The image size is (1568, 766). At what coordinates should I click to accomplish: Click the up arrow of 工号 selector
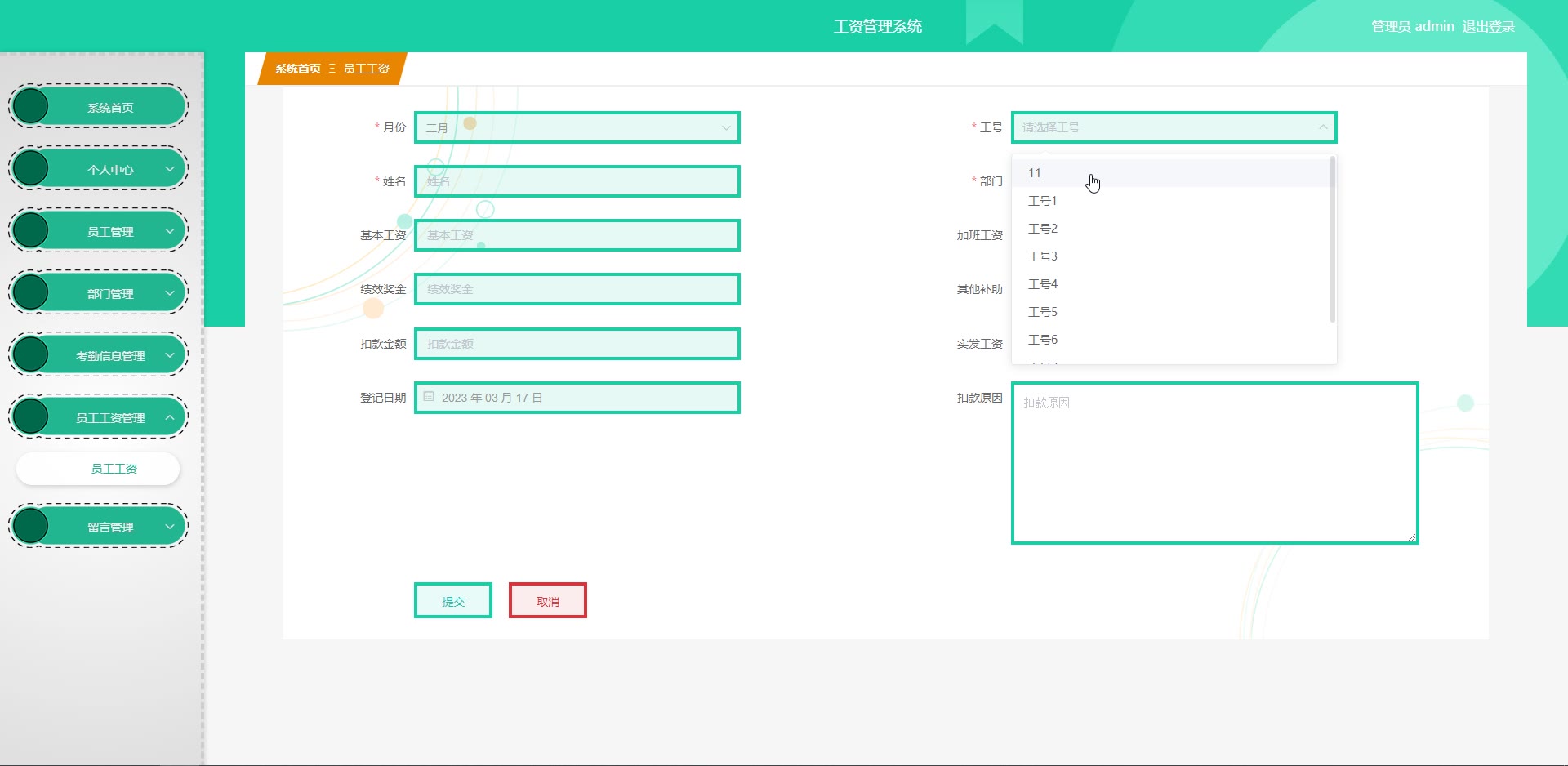[x=1323, y=127]
